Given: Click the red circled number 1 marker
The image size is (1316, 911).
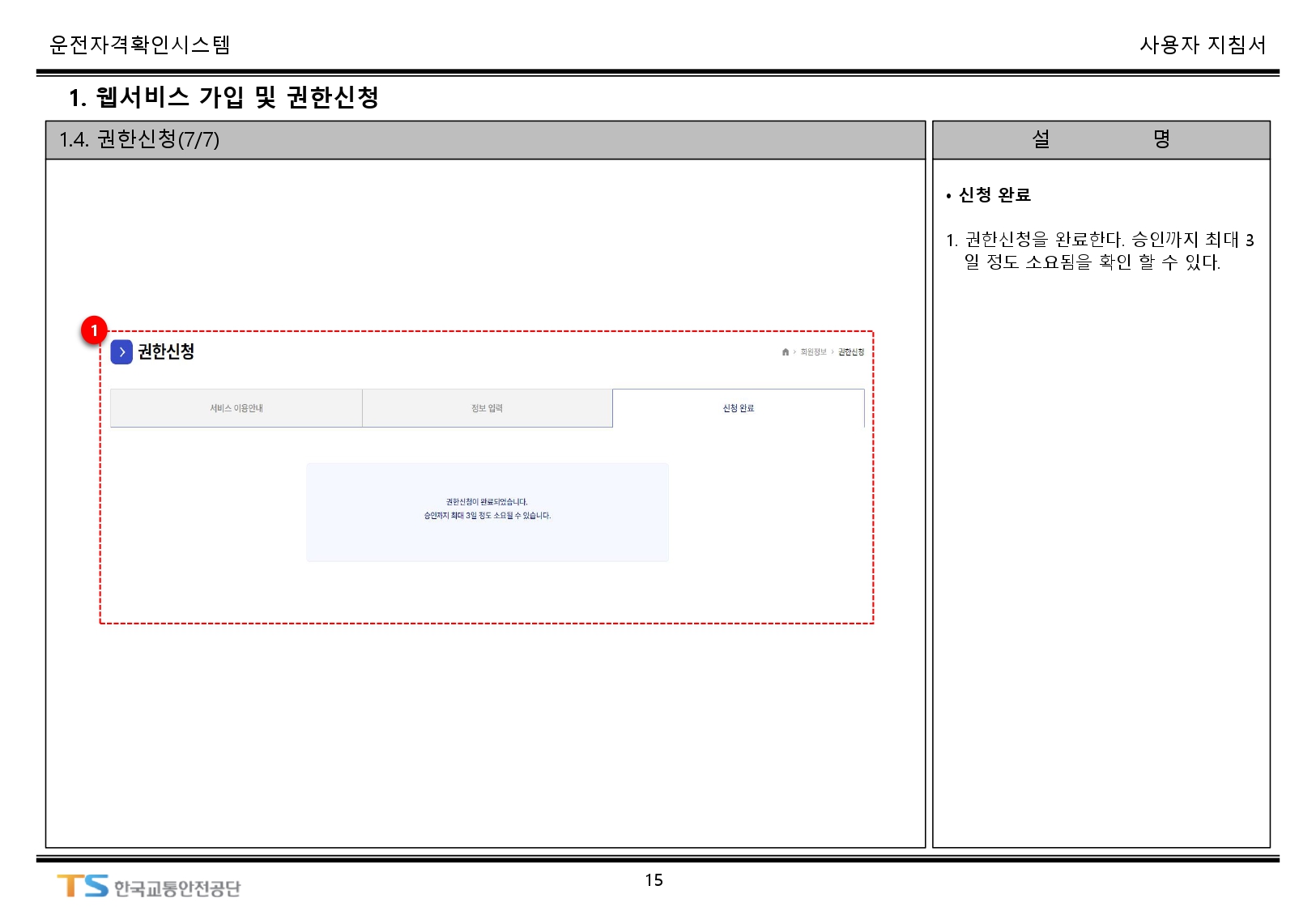Looking at the screenshot, I should [94, 330].
